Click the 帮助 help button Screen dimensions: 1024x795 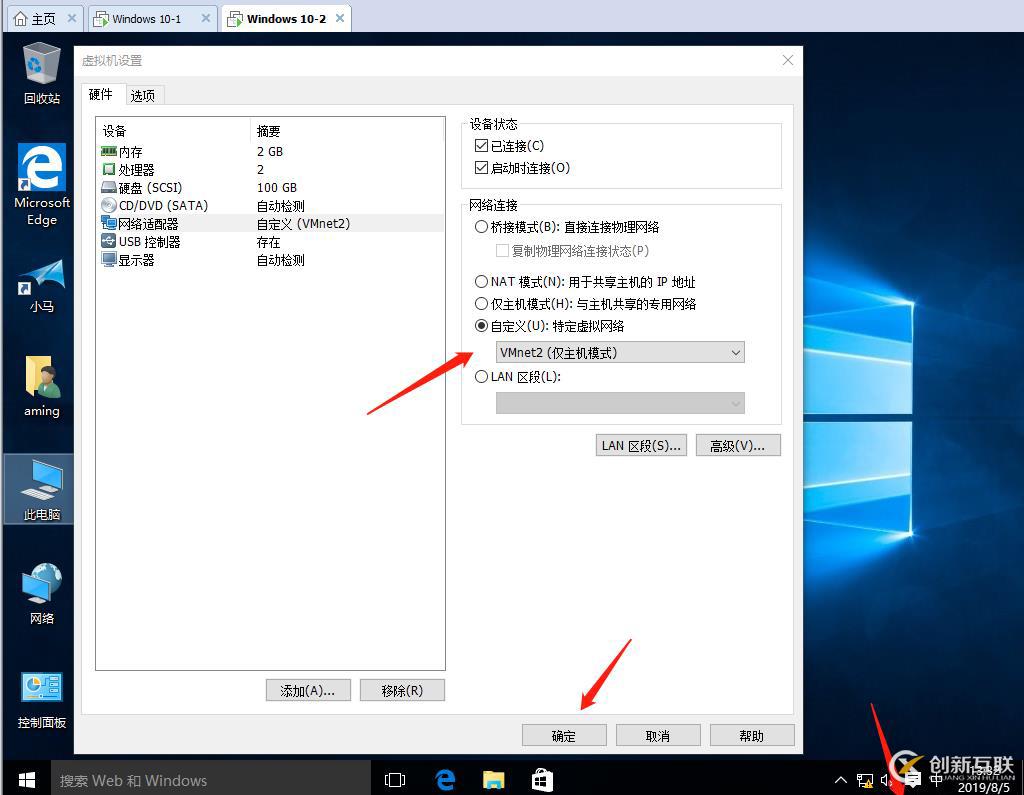[x=752, y=736]
